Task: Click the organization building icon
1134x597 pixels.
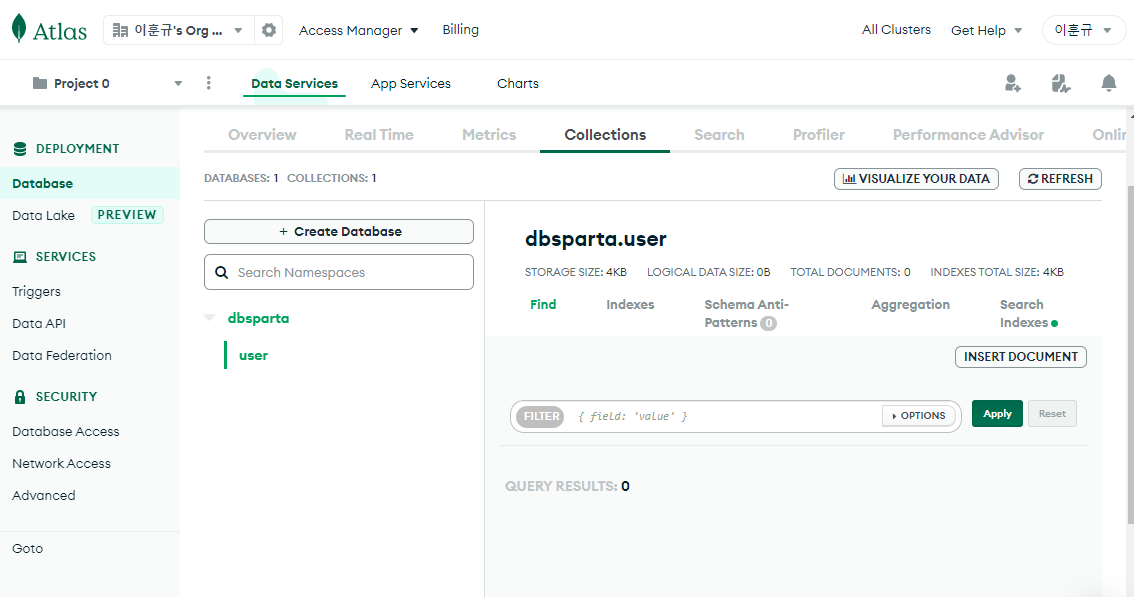Action: (x=120, y=30)
